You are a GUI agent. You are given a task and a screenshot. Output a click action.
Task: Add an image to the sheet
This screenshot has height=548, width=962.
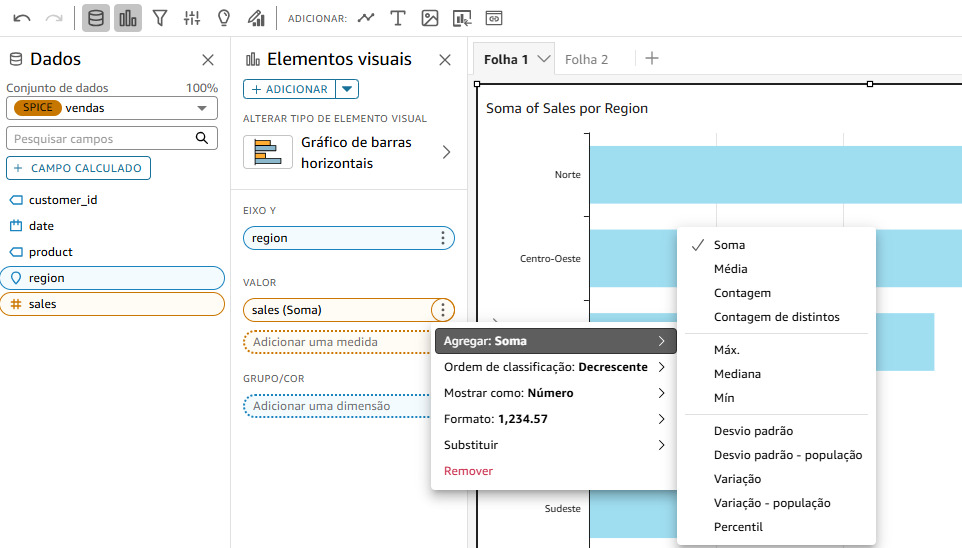(430, 18)
